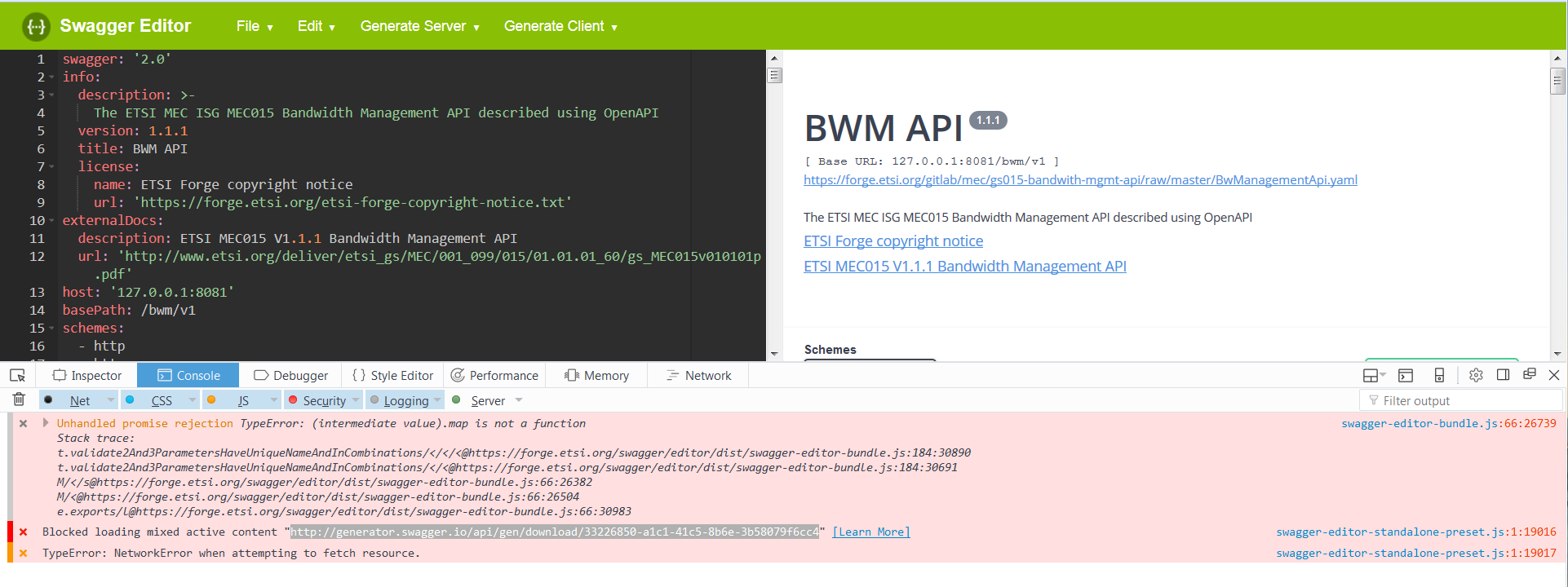Open the Net filter dropdown arrow
1568x587 pixels.
tap(111, 400)
